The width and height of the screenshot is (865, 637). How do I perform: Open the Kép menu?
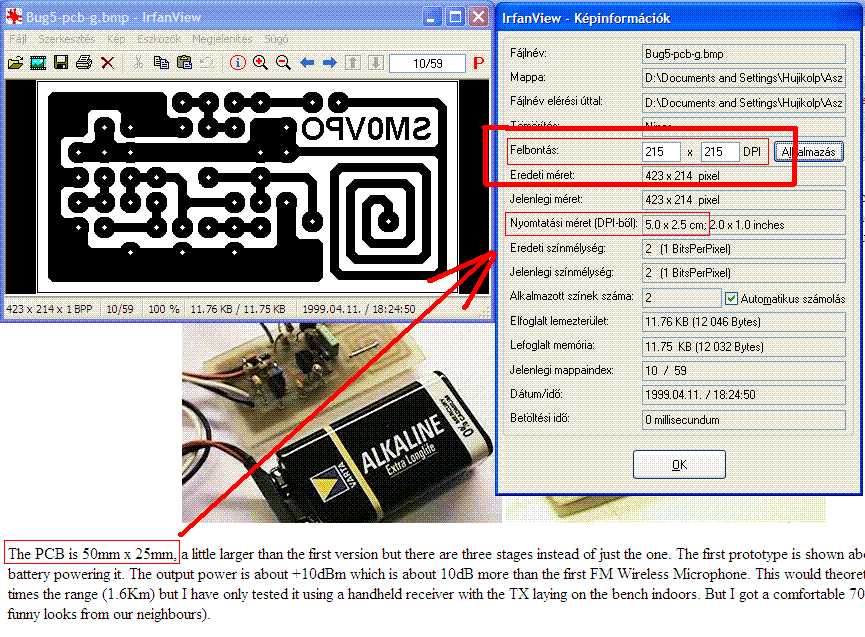116,39
